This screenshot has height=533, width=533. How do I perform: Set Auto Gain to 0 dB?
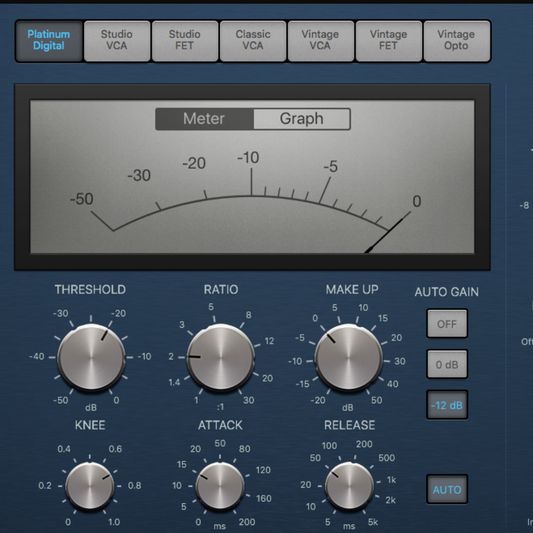[x=447, y=364]
